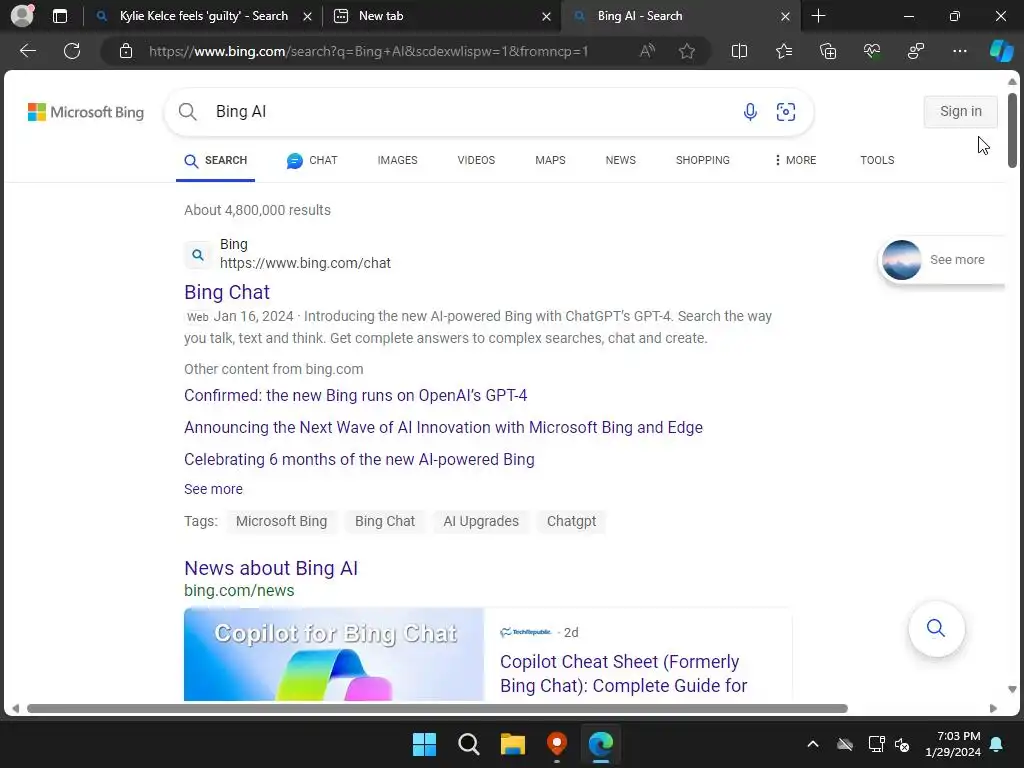Click Copilot for Bing Chat thumbnail
The image size is (1024, 768).
click(334, 654)
